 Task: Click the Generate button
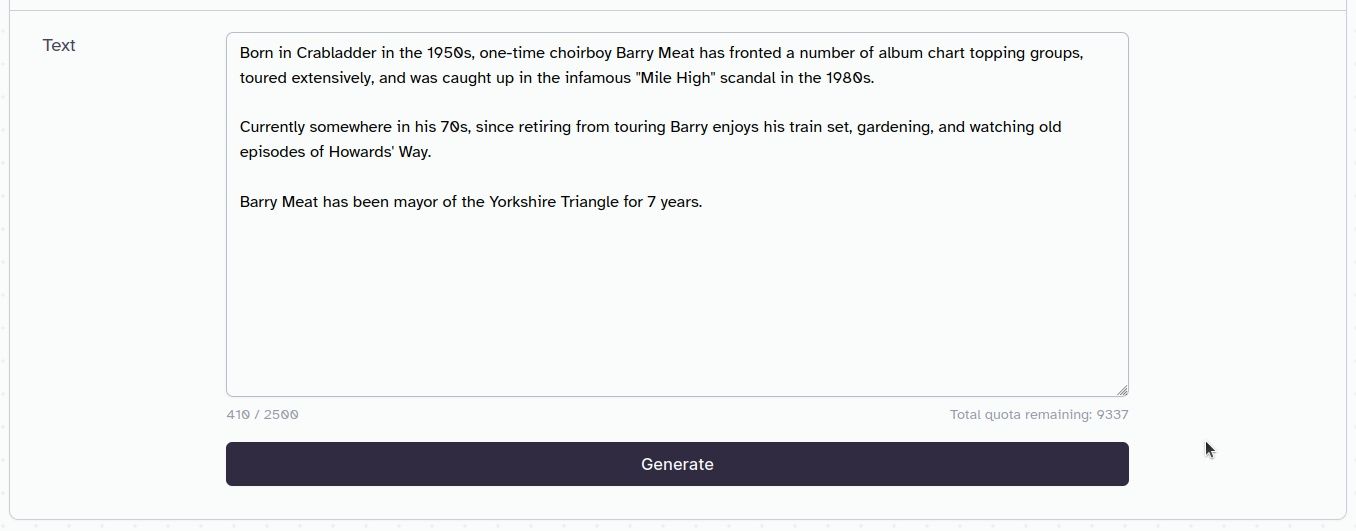pyautogui.click(x=677, y=464)
